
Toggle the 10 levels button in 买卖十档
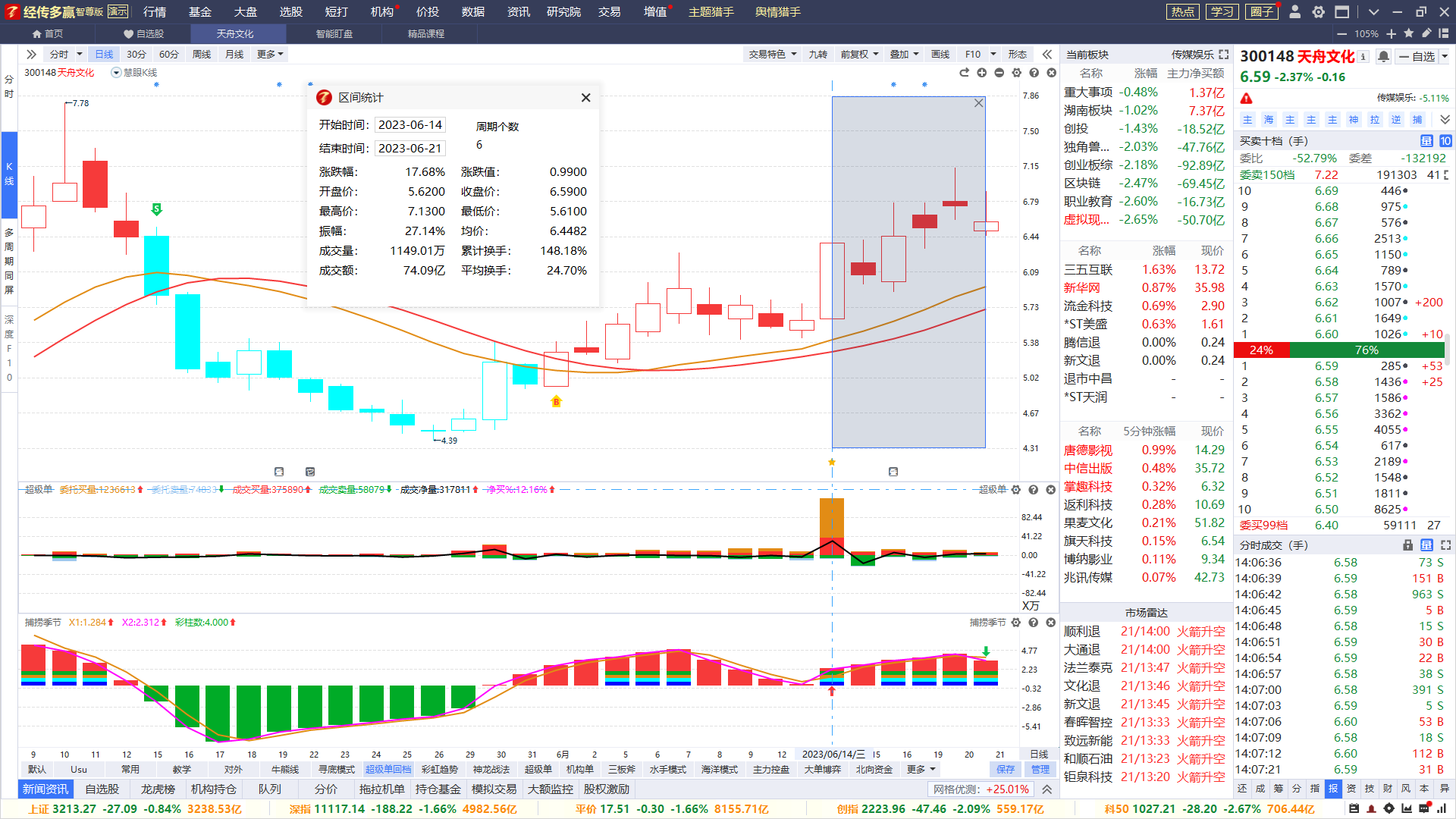point(1446,141)
